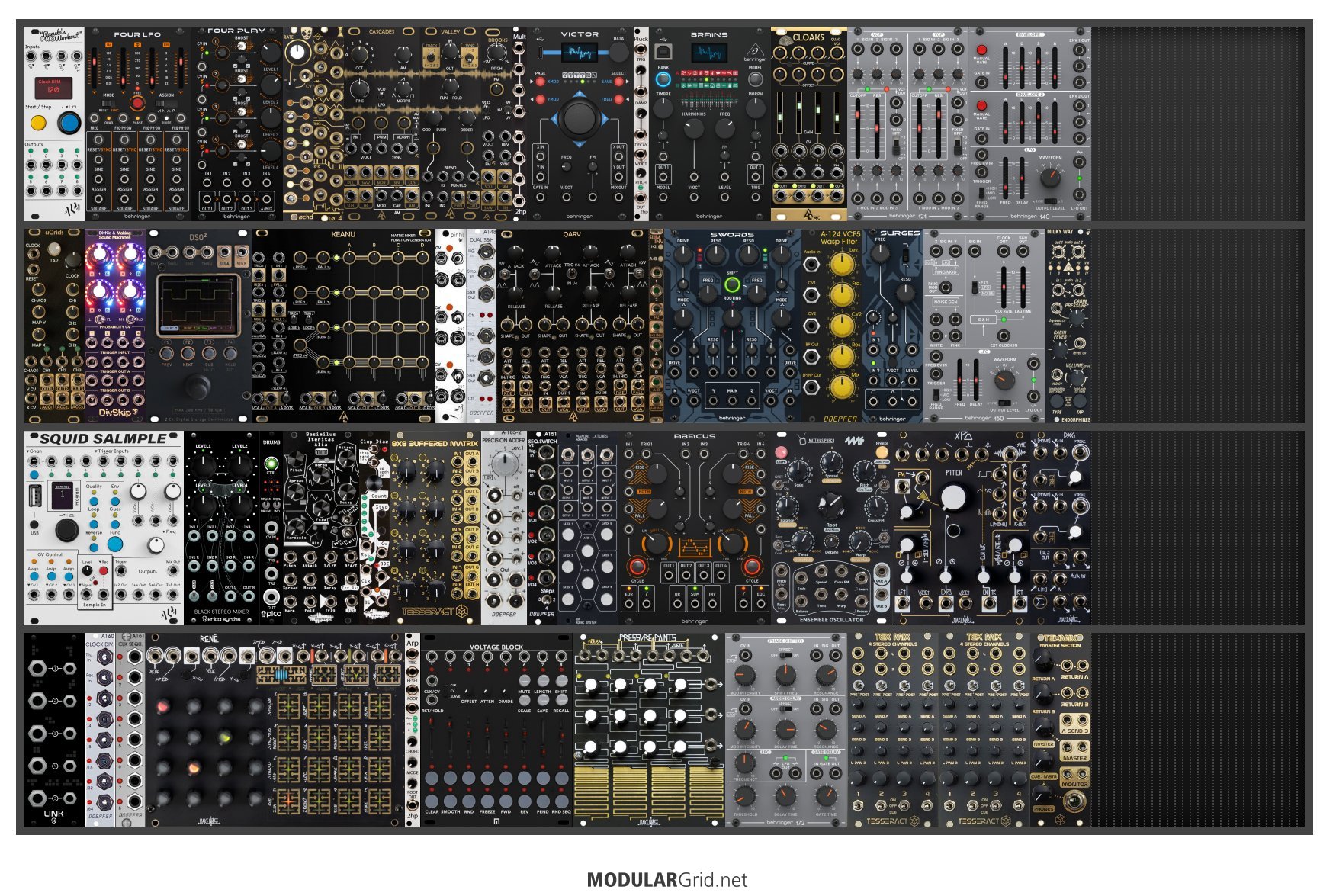
Task: Select the Ensemble Oscillator module
Action: [x=832, y=528]
